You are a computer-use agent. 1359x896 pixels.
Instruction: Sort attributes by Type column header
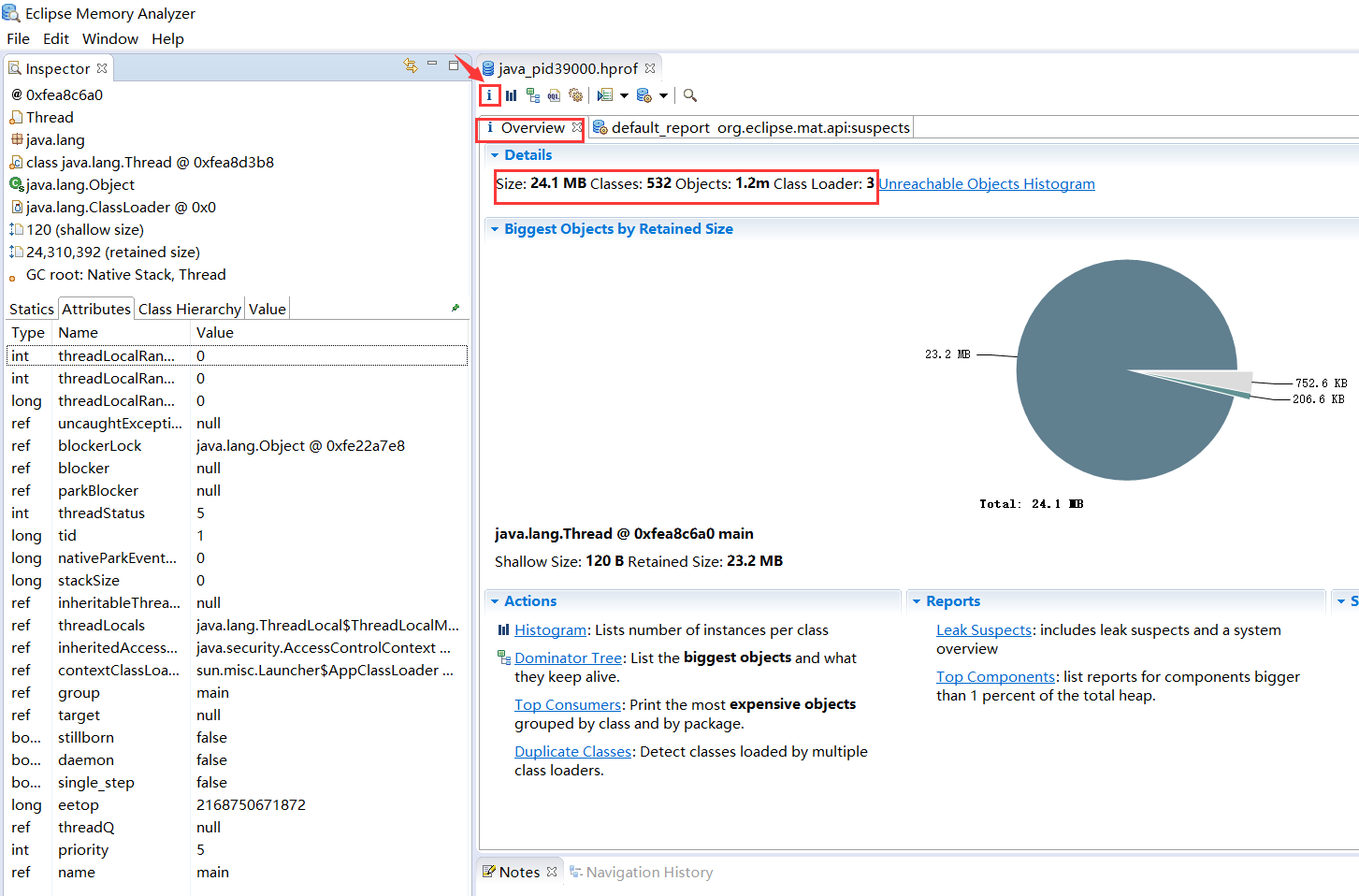(x=29, y=332)
